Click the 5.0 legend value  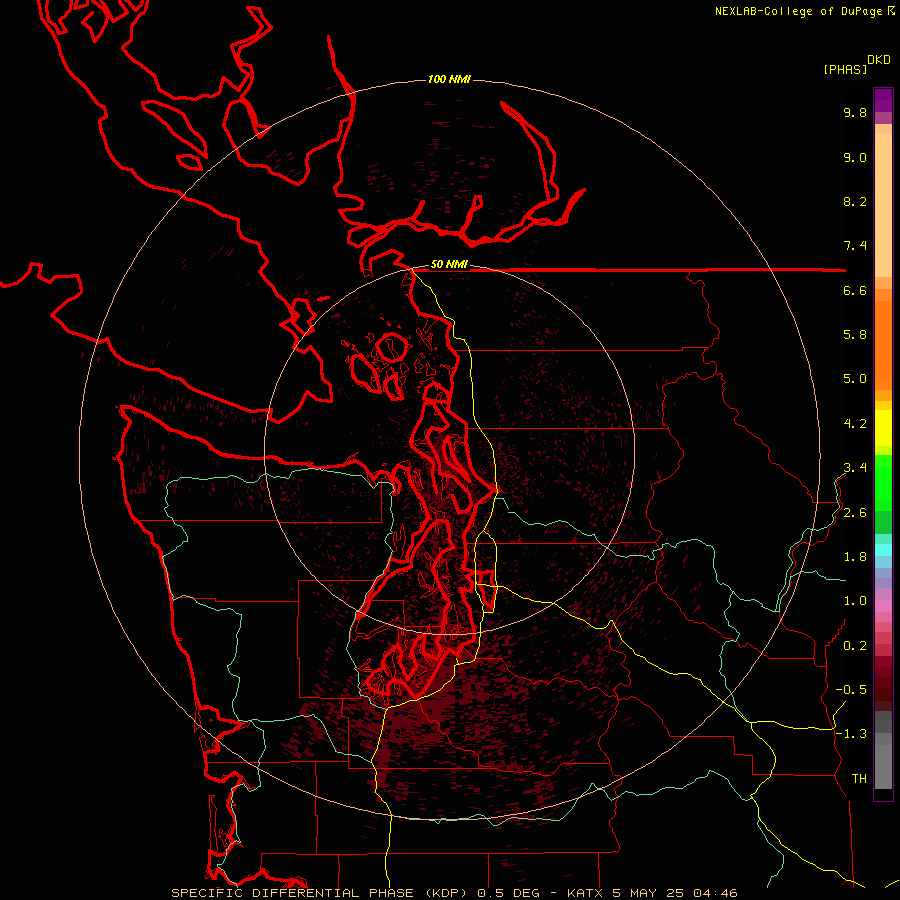click(855, 379)
